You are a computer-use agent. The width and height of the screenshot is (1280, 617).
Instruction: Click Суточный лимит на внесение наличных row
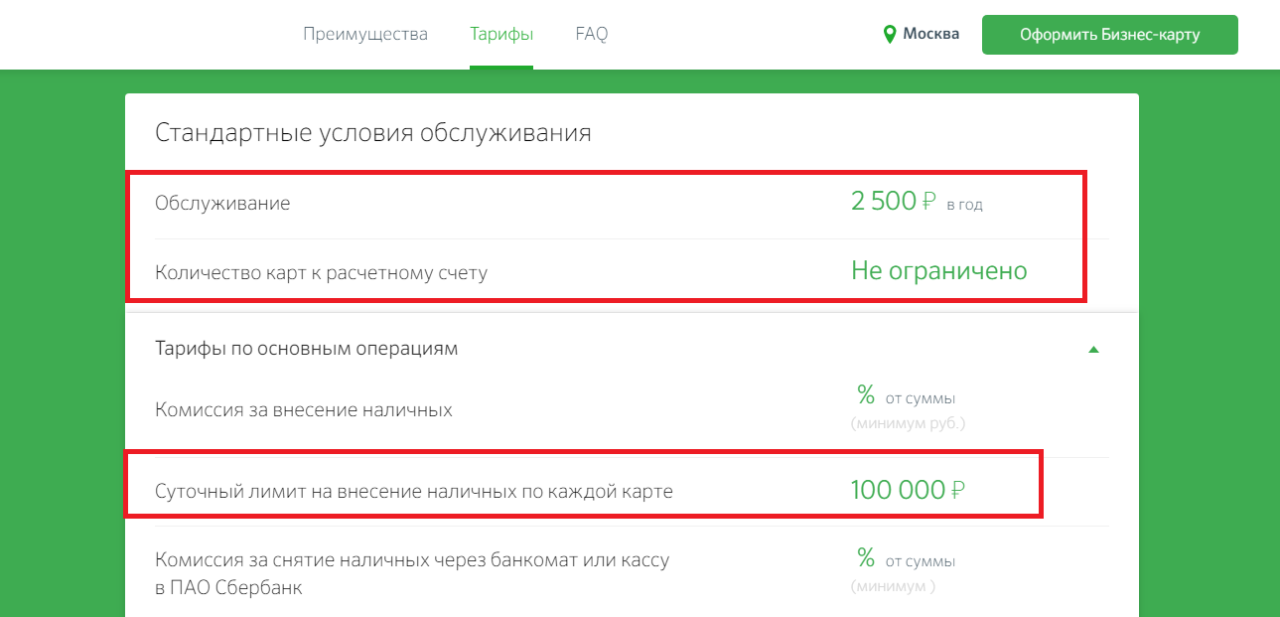pos(414,491)
